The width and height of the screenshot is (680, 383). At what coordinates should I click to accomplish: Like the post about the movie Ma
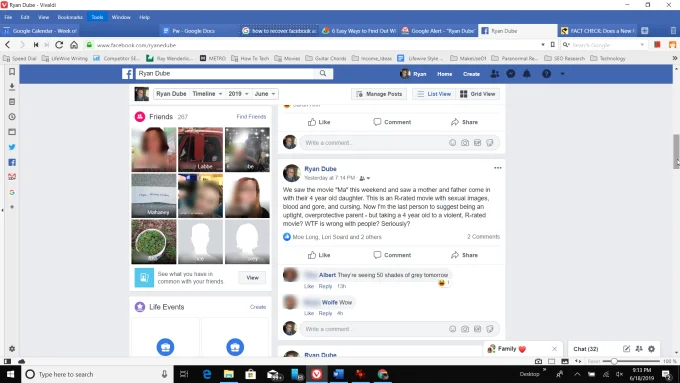pos(319,255)
